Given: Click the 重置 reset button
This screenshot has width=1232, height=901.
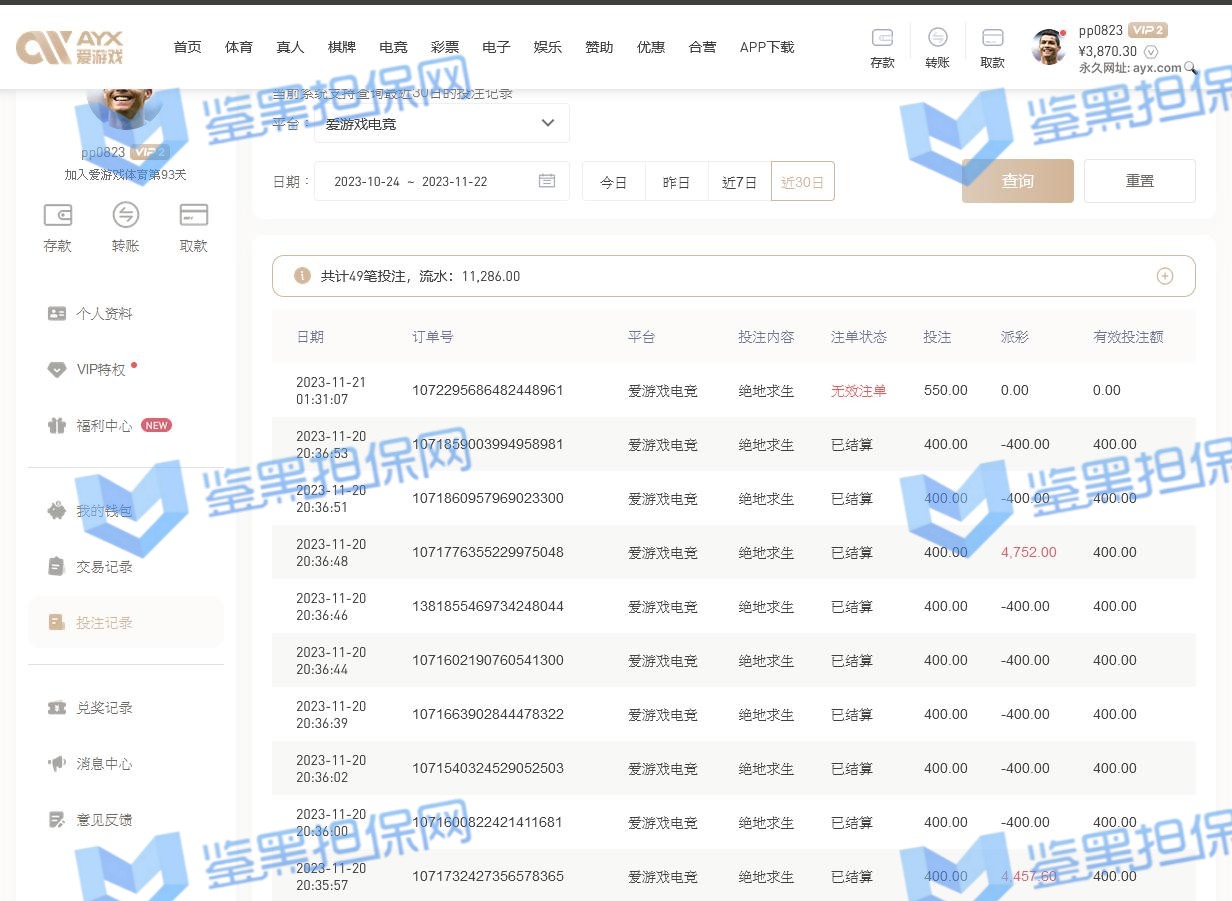Looking at the screenshot, I should tap(1139, 181).
